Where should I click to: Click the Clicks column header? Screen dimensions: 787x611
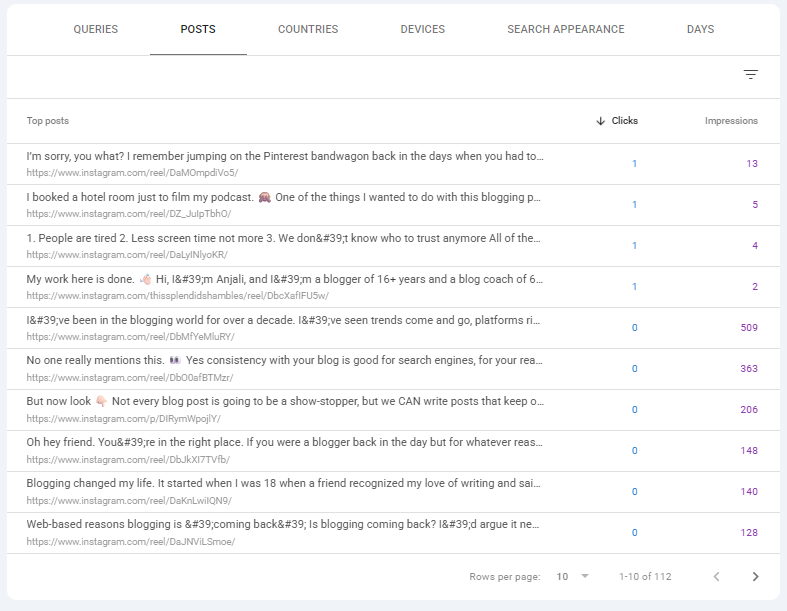click(x=624, y=121)
